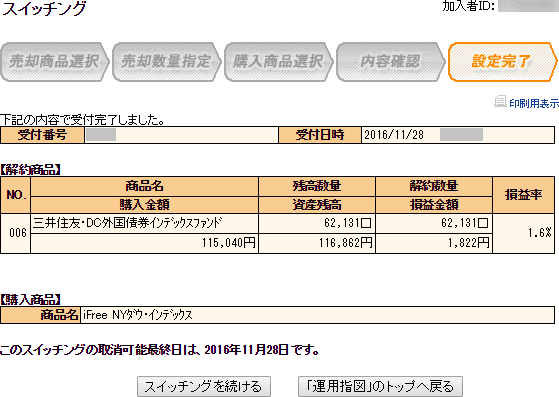Click 62,131口 under 解約数量

coord(465,223)
